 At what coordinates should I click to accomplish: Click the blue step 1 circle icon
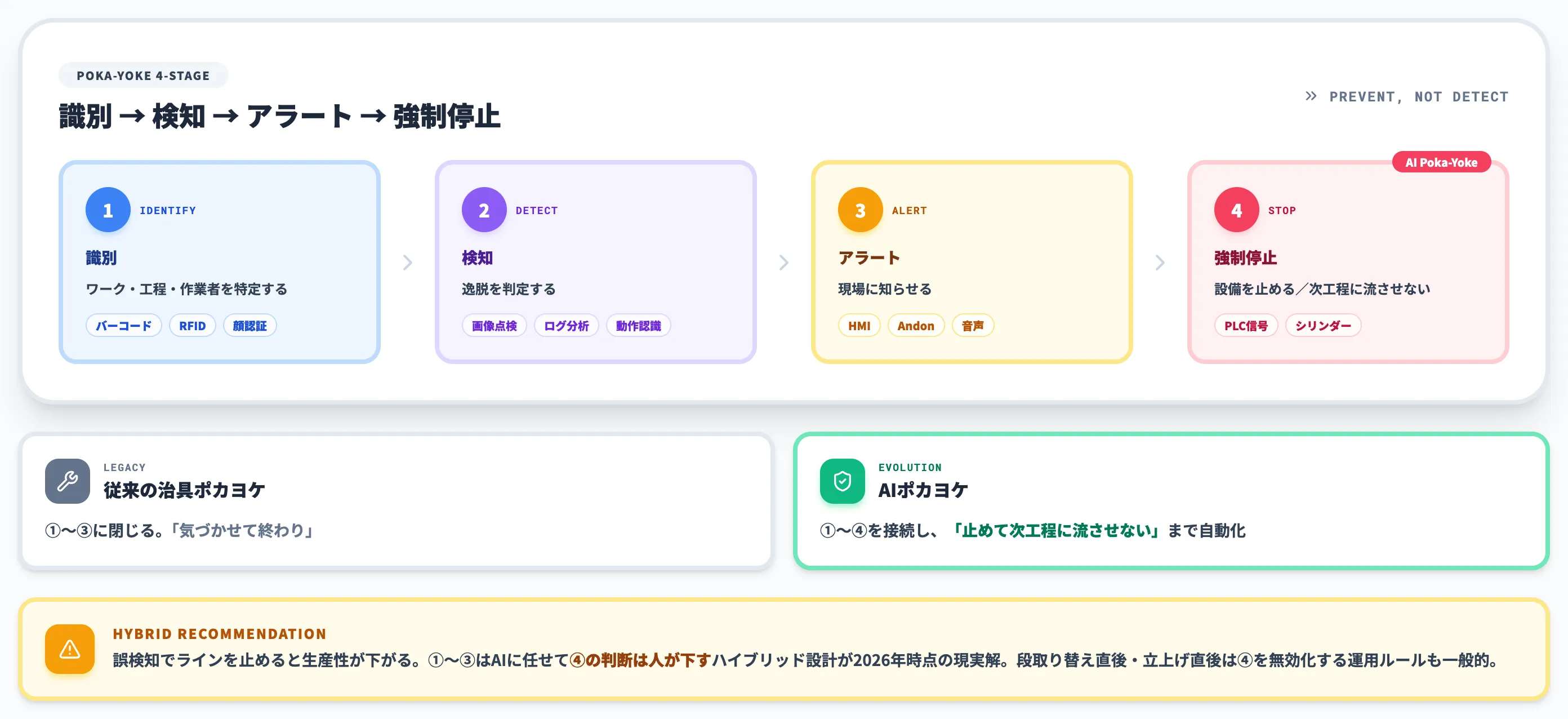point(108,210)
